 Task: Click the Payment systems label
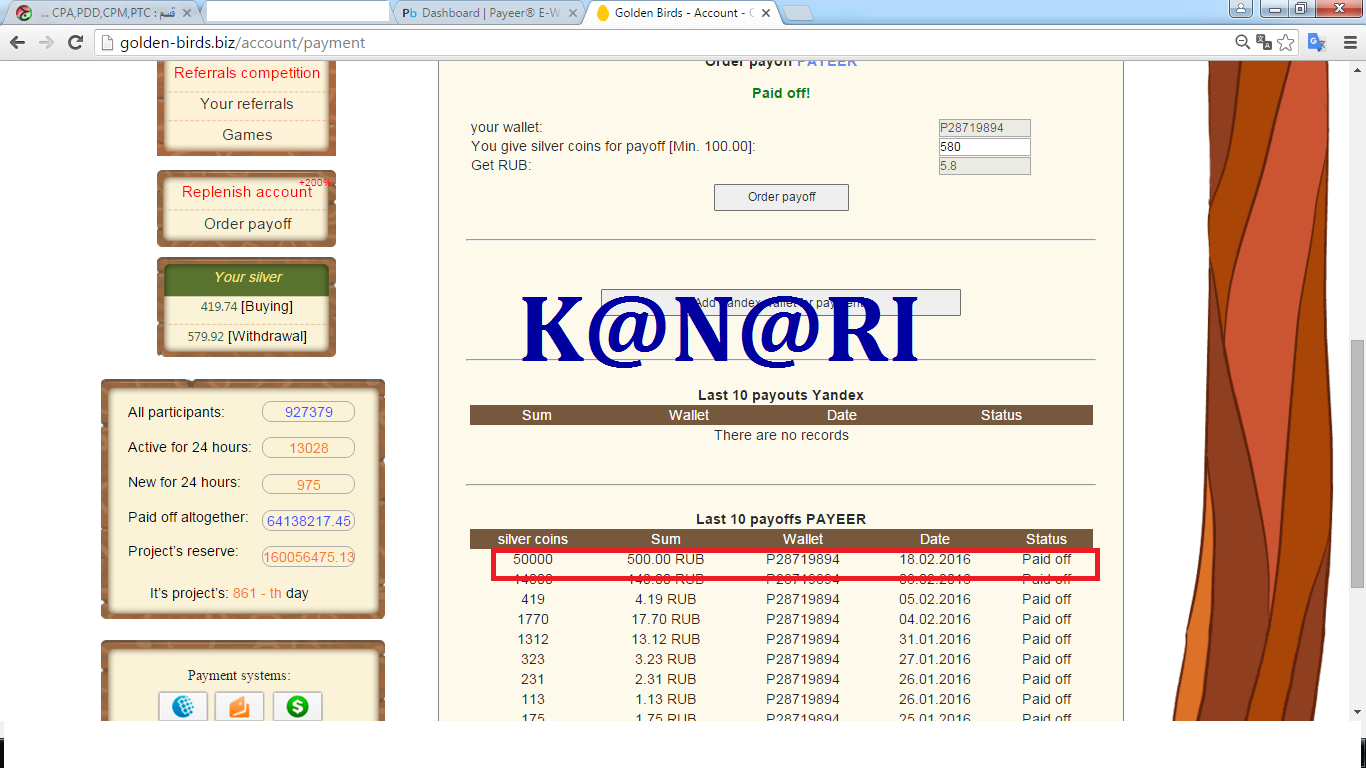click(x=239, y=675)
